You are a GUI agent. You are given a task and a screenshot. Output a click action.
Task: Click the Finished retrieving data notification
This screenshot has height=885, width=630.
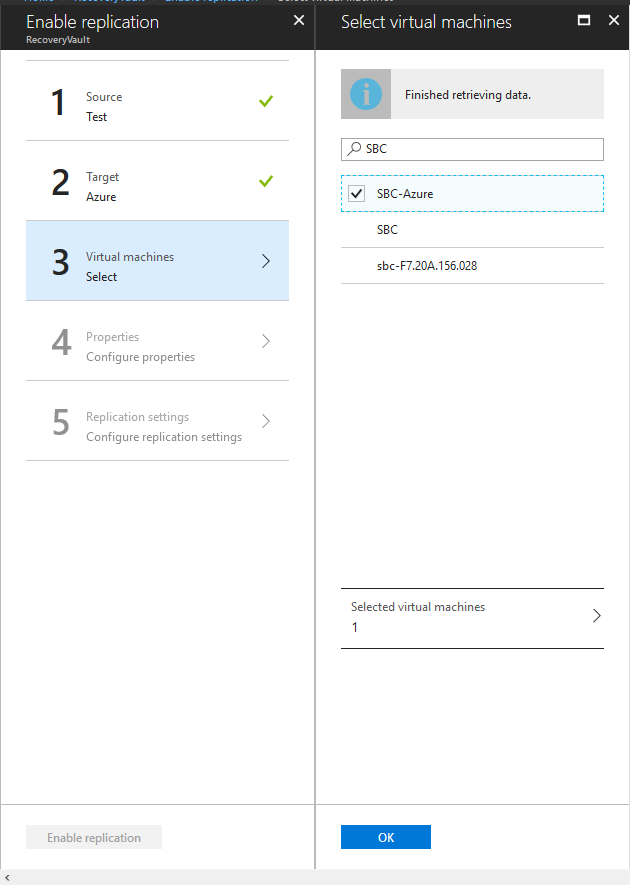[472, 94]
